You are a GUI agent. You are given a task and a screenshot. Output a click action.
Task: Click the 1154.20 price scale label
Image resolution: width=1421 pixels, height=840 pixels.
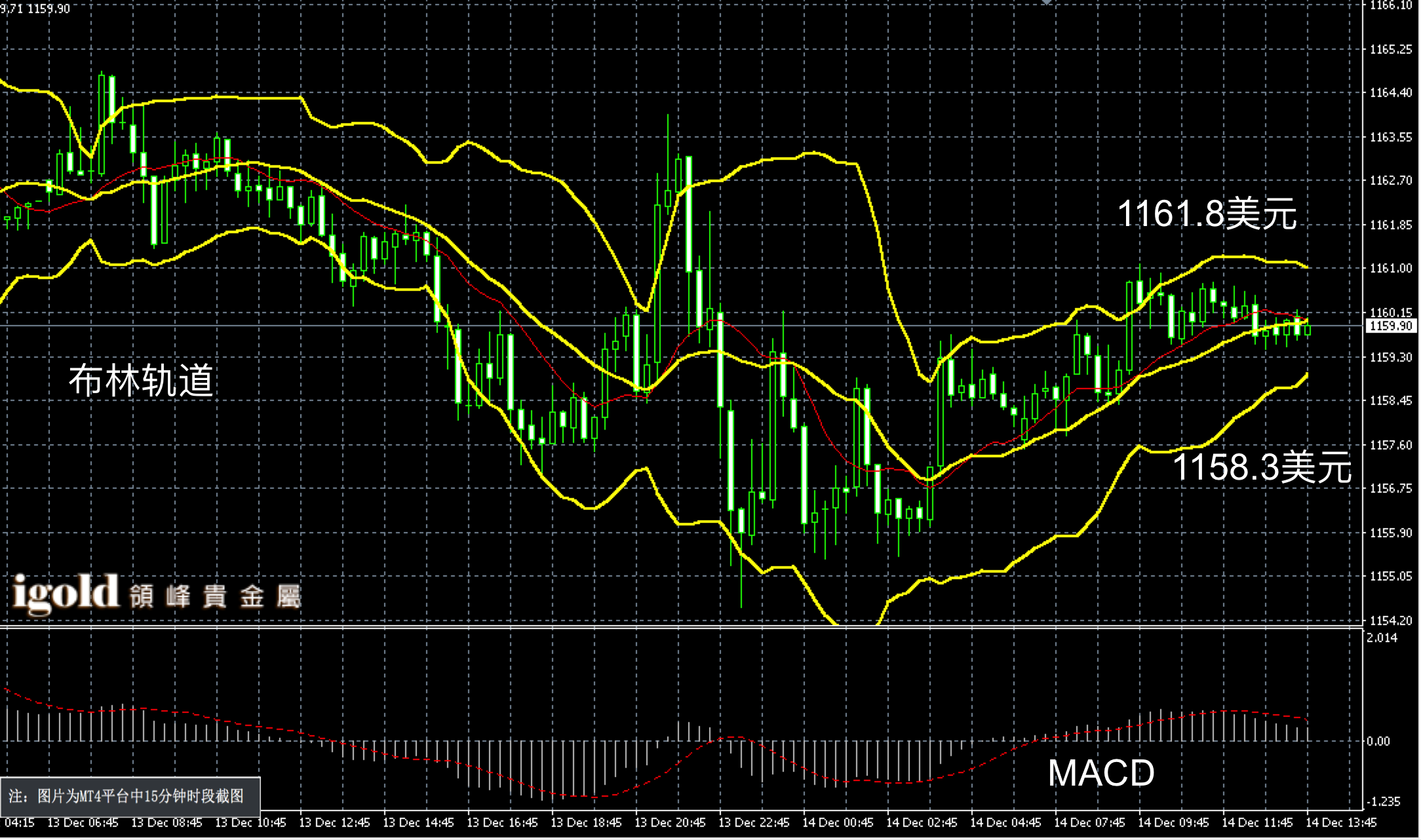1391,620
